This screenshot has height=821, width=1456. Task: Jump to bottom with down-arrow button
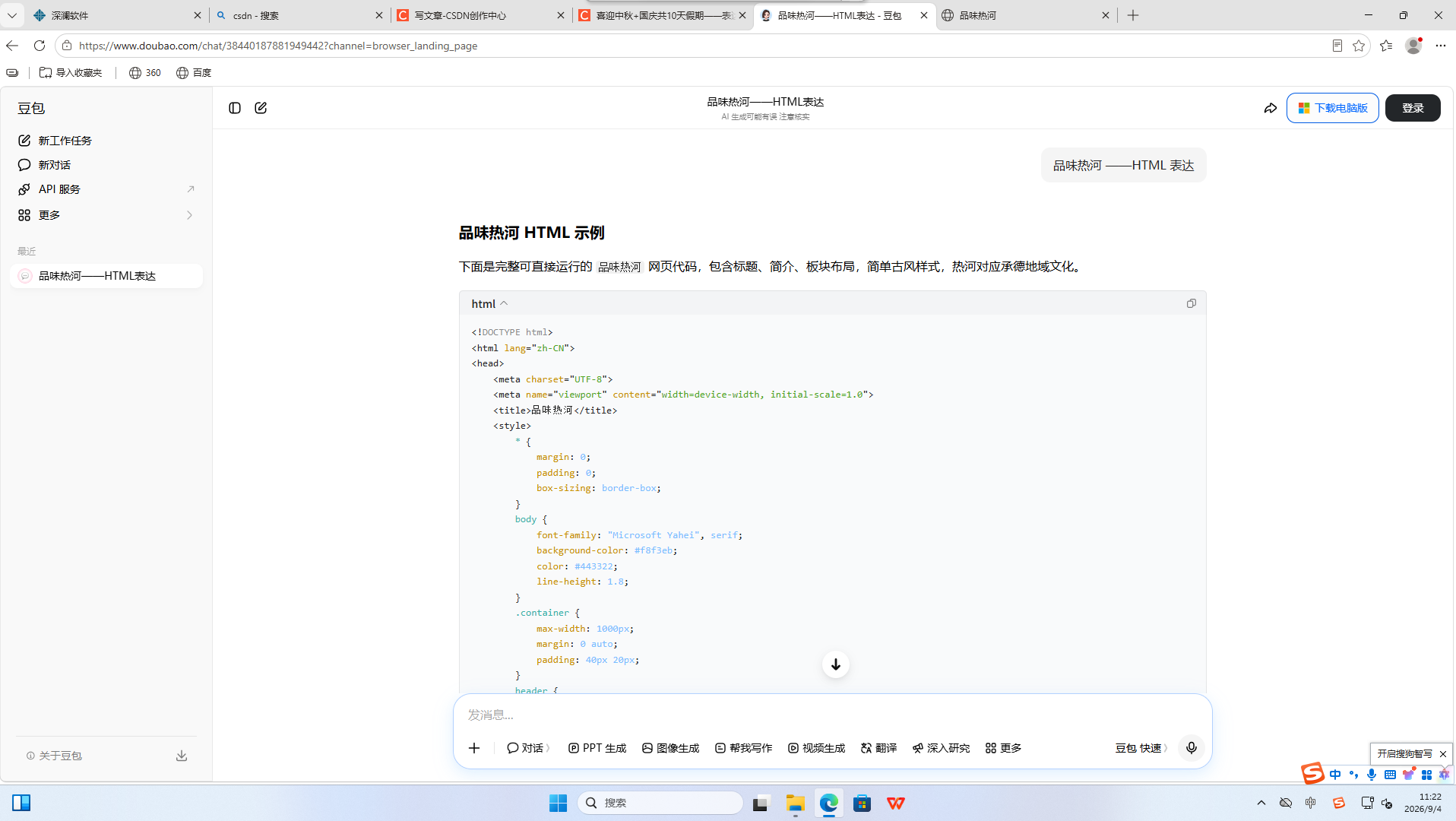pos(836,664)
